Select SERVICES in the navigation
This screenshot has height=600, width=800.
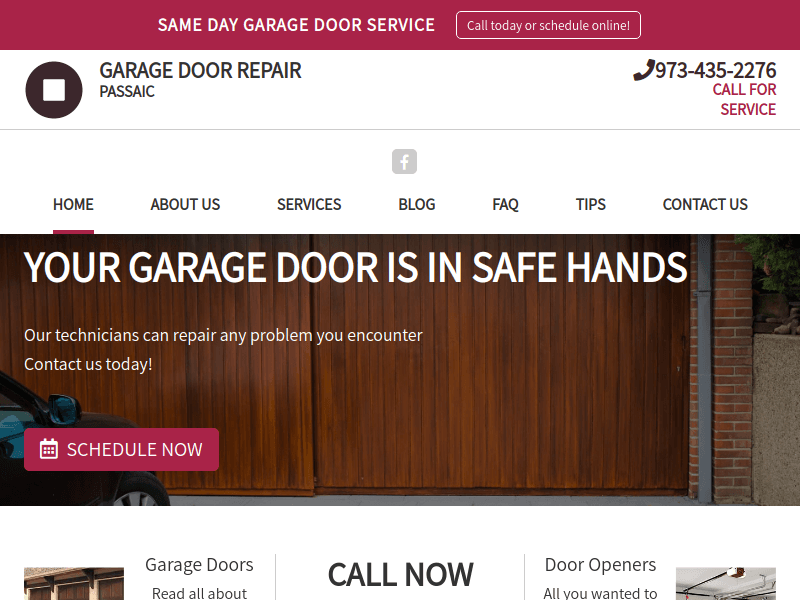[309, 204]
